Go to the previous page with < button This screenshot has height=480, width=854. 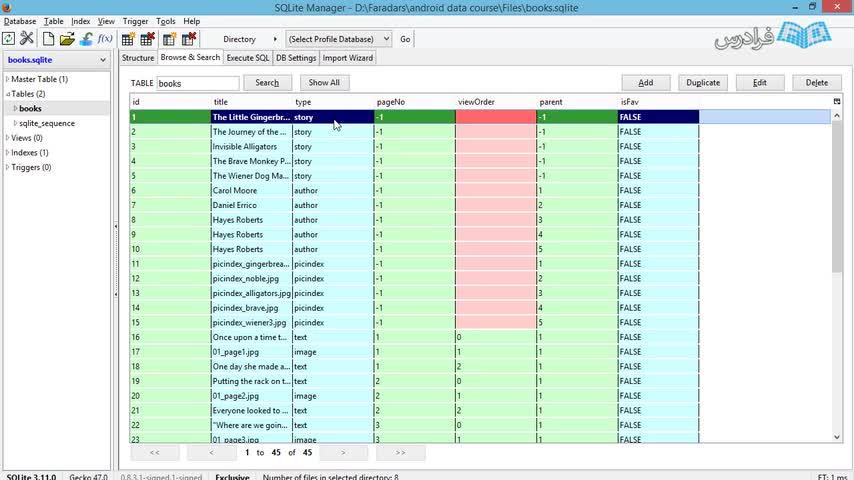click(x=211, y=452)
